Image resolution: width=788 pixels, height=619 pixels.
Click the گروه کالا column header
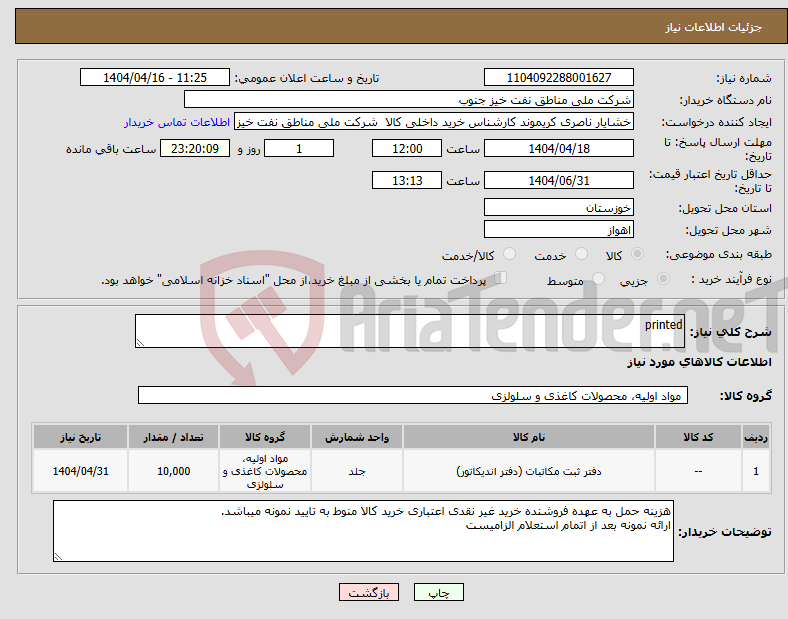pos(265,437)
